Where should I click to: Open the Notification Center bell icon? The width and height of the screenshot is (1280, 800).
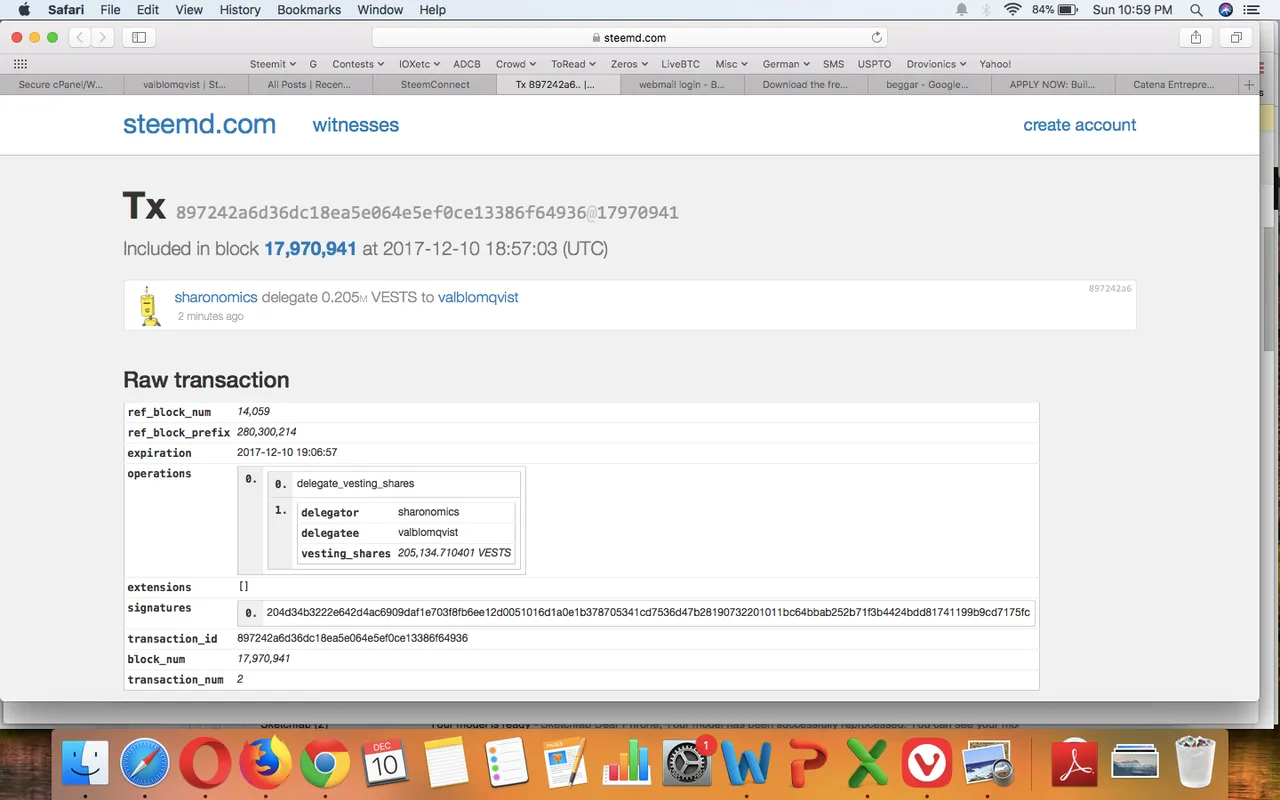click(961, 10)
